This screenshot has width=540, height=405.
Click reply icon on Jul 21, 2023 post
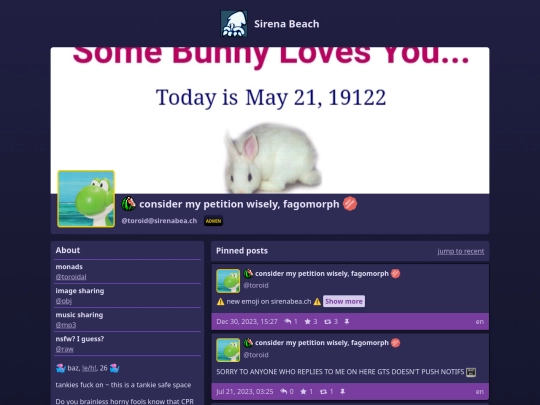(283, 391)
